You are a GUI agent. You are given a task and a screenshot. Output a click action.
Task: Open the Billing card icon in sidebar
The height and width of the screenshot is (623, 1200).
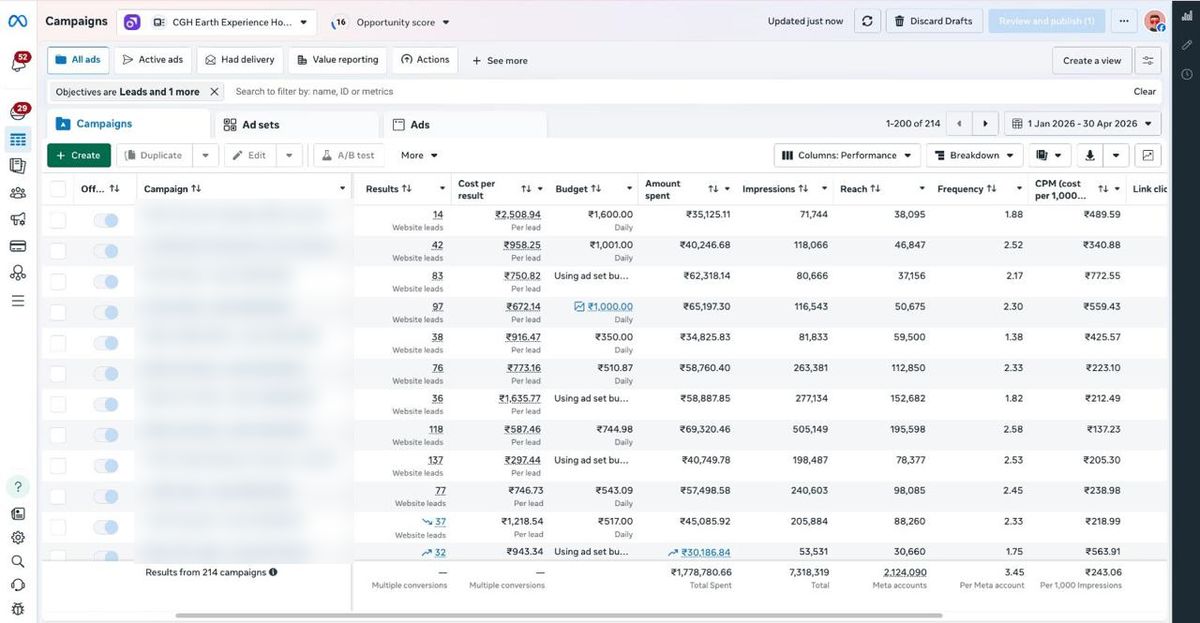18,246
